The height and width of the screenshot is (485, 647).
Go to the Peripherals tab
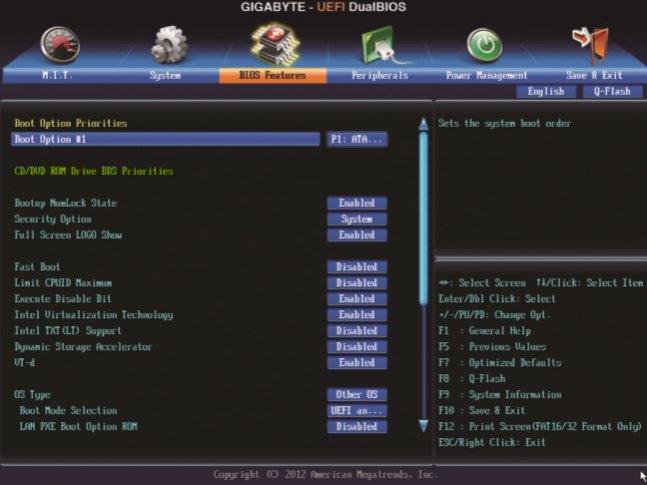click(x=380, y=76)
